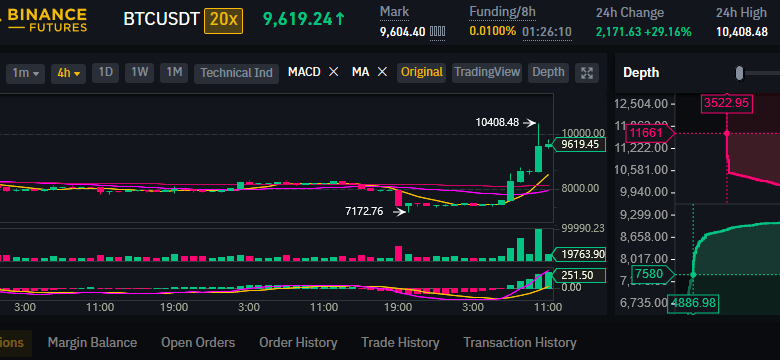Image resolution: width=780 pixels, height=360 pixels.
Task: Show Depth chart view
Action: (548, 73)
